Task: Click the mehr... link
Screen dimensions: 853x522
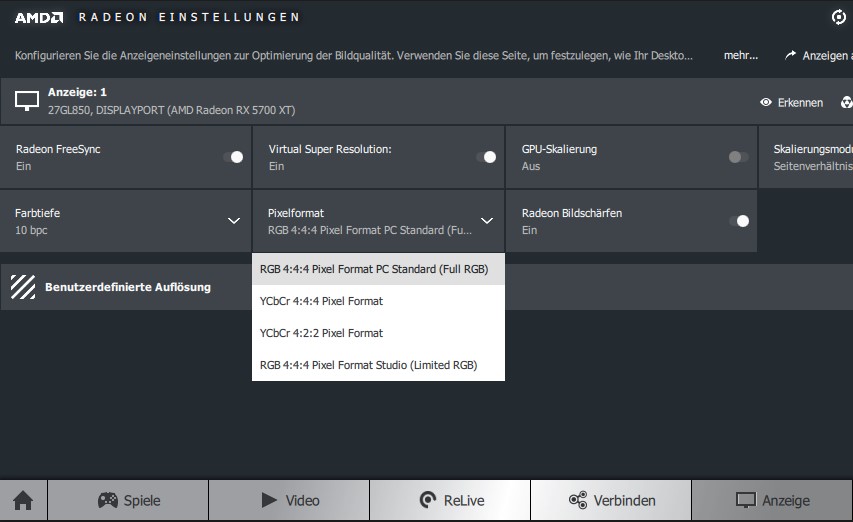Action: (x=740, y=55)
